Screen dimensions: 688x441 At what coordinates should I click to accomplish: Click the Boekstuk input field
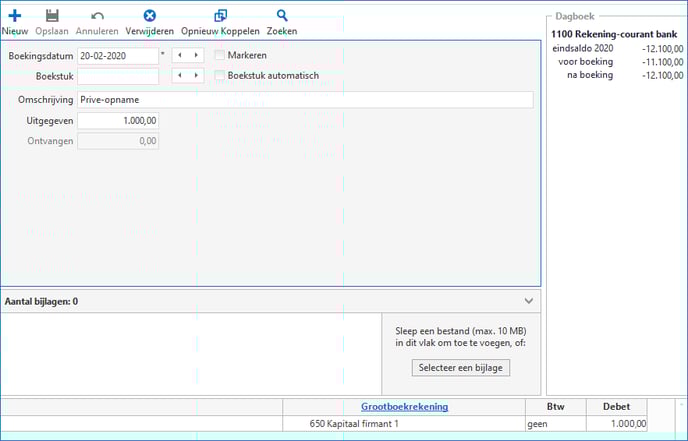(118, 76)
